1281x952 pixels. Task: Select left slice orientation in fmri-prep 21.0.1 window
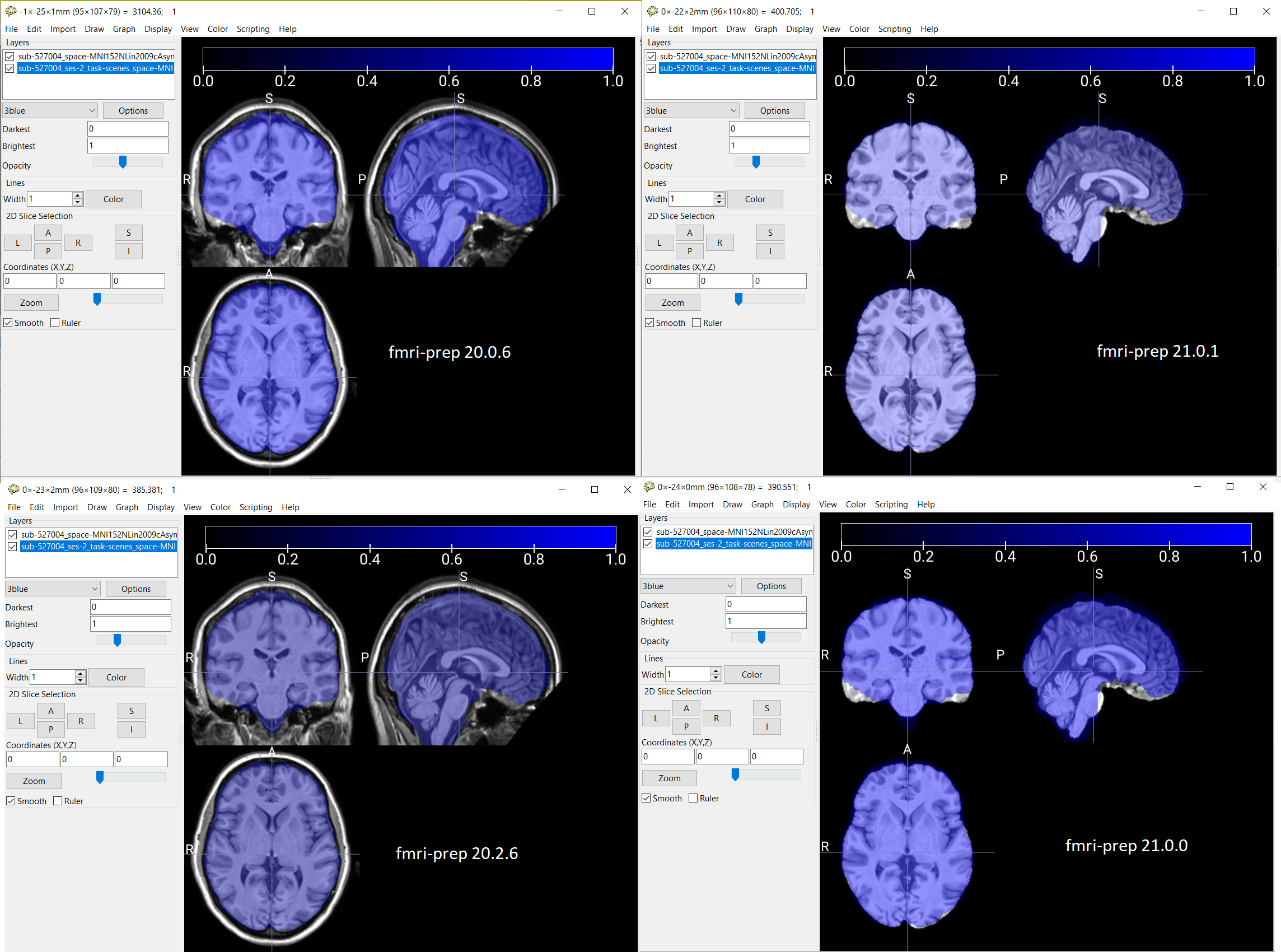click(x=659, y=242)
